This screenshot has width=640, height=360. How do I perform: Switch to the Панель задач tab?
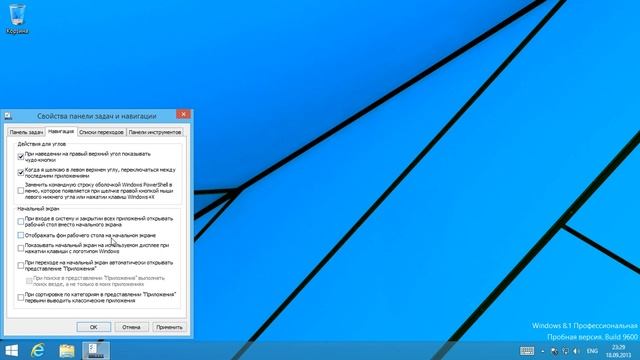pos(26,132)
